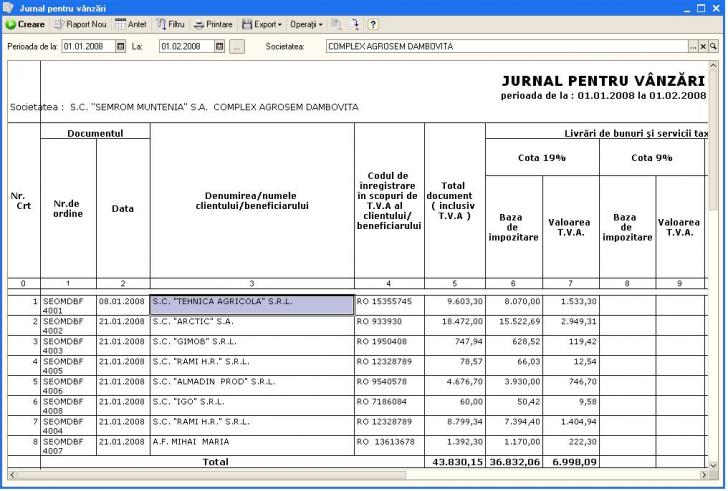Viewport: 728px width, 491px height.
Task: Click total base 36.832,06
Action: (514, 462)
